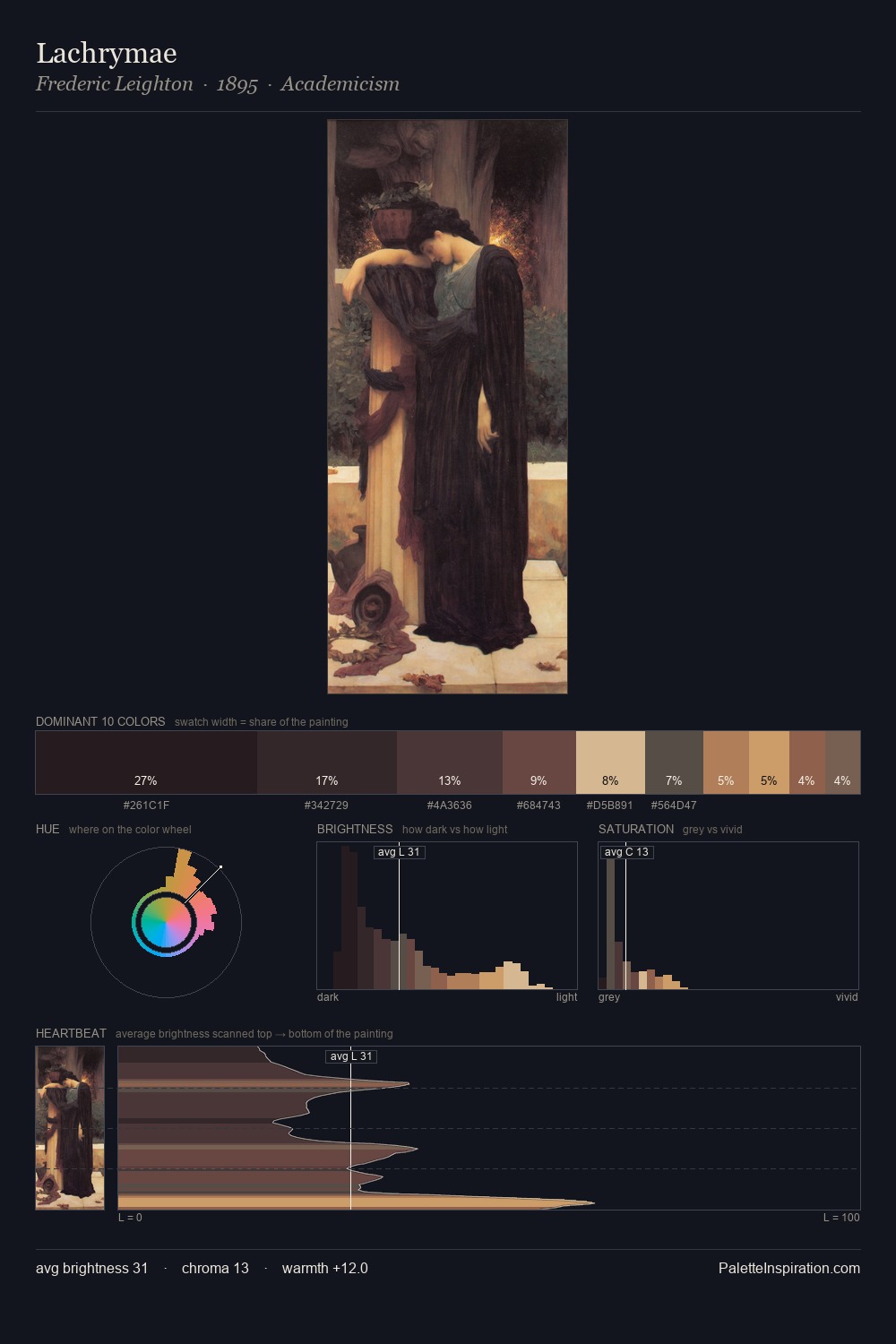Image resolution: width=896 pixels, height=1344 pixels.
Task: Click the main Lachrymae painting image
Action: [x=447, y=407]
